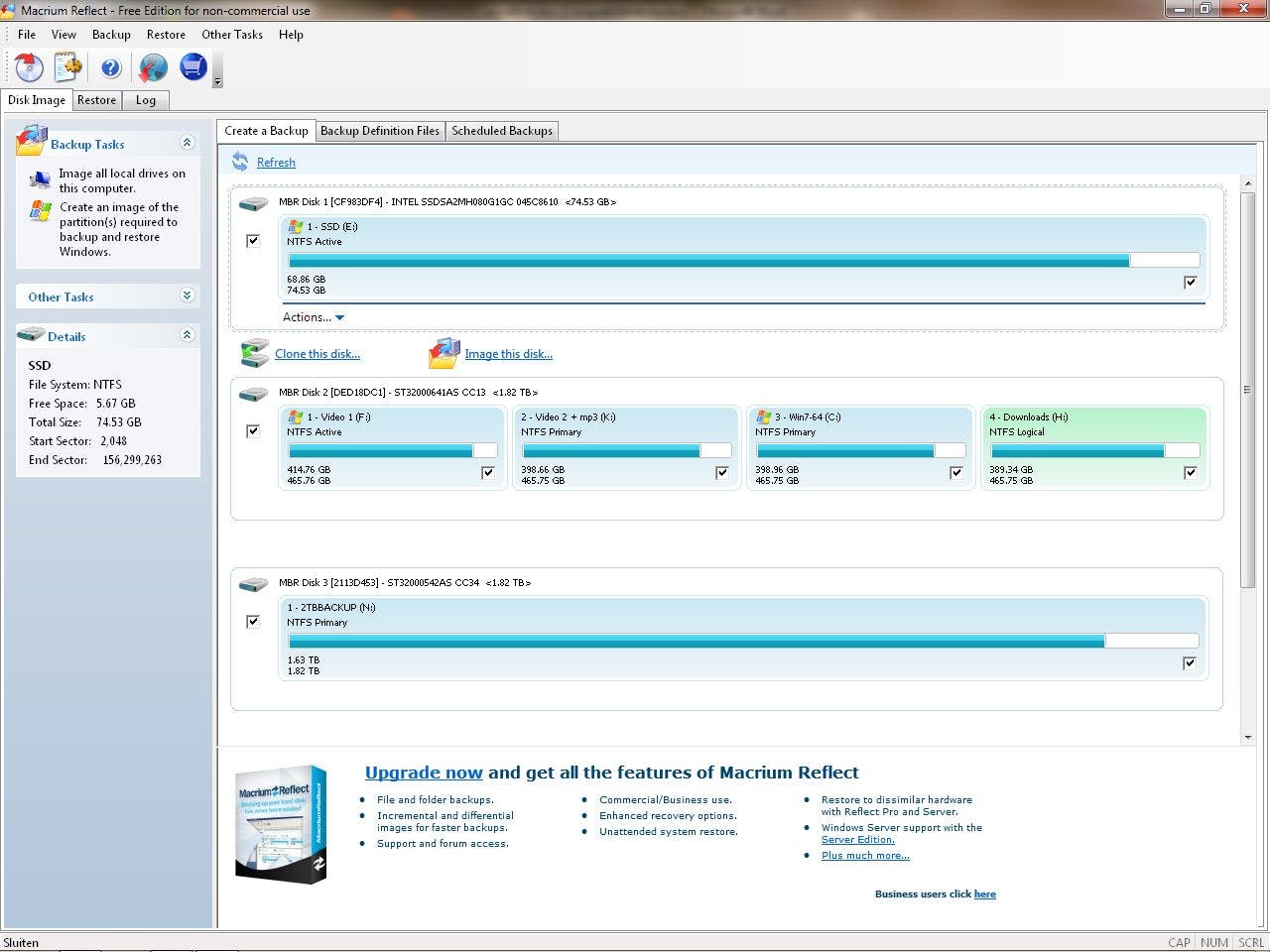The width and height of the screenshot is (1270, 952).
Task: Expand the Other Tasks panel
Action: pyautogui.click(x=187, y=296)
